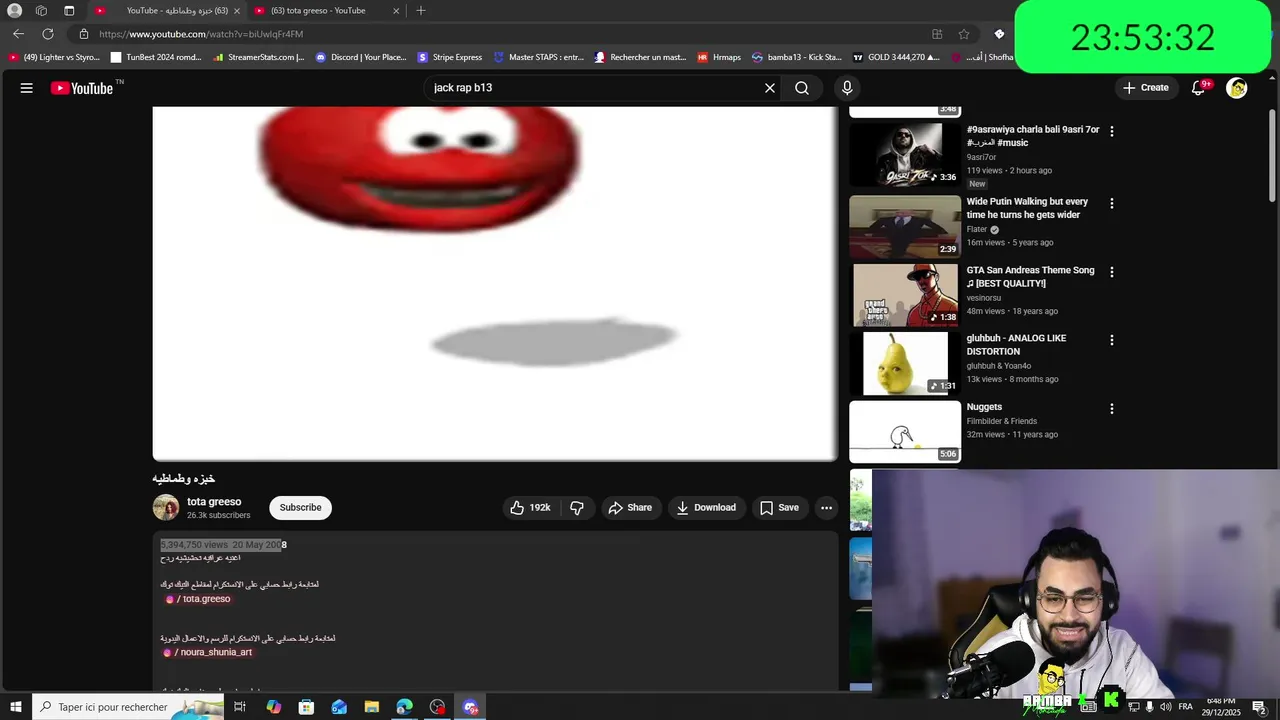Go back in browser history
The image size is (1280, 720).
pos(18,34)
